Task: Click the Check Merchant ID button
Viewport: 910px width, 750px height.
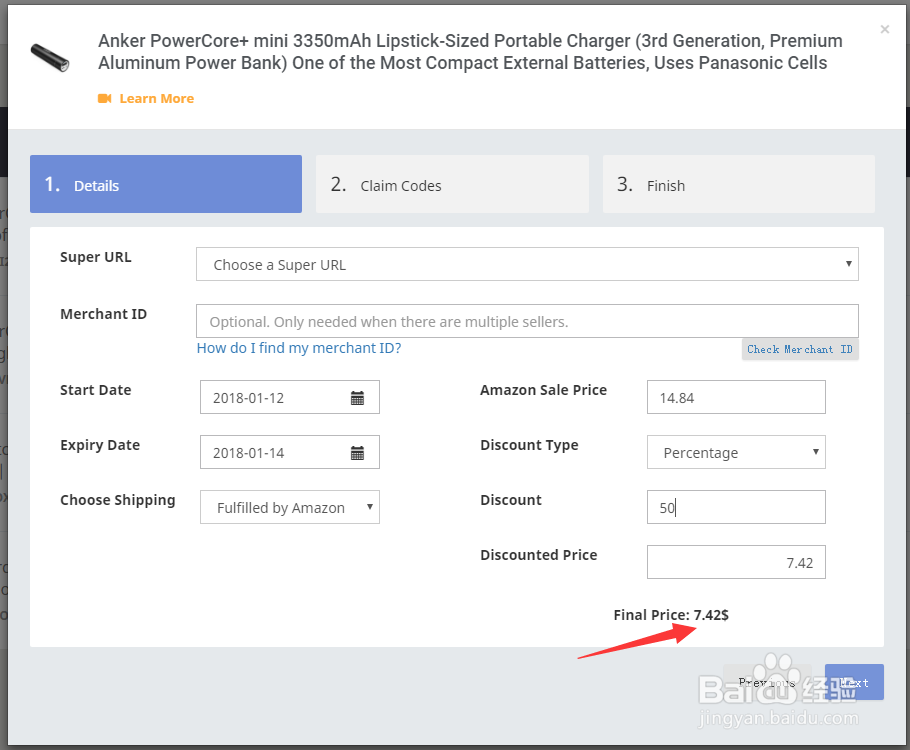Action: tap(800, 349)
